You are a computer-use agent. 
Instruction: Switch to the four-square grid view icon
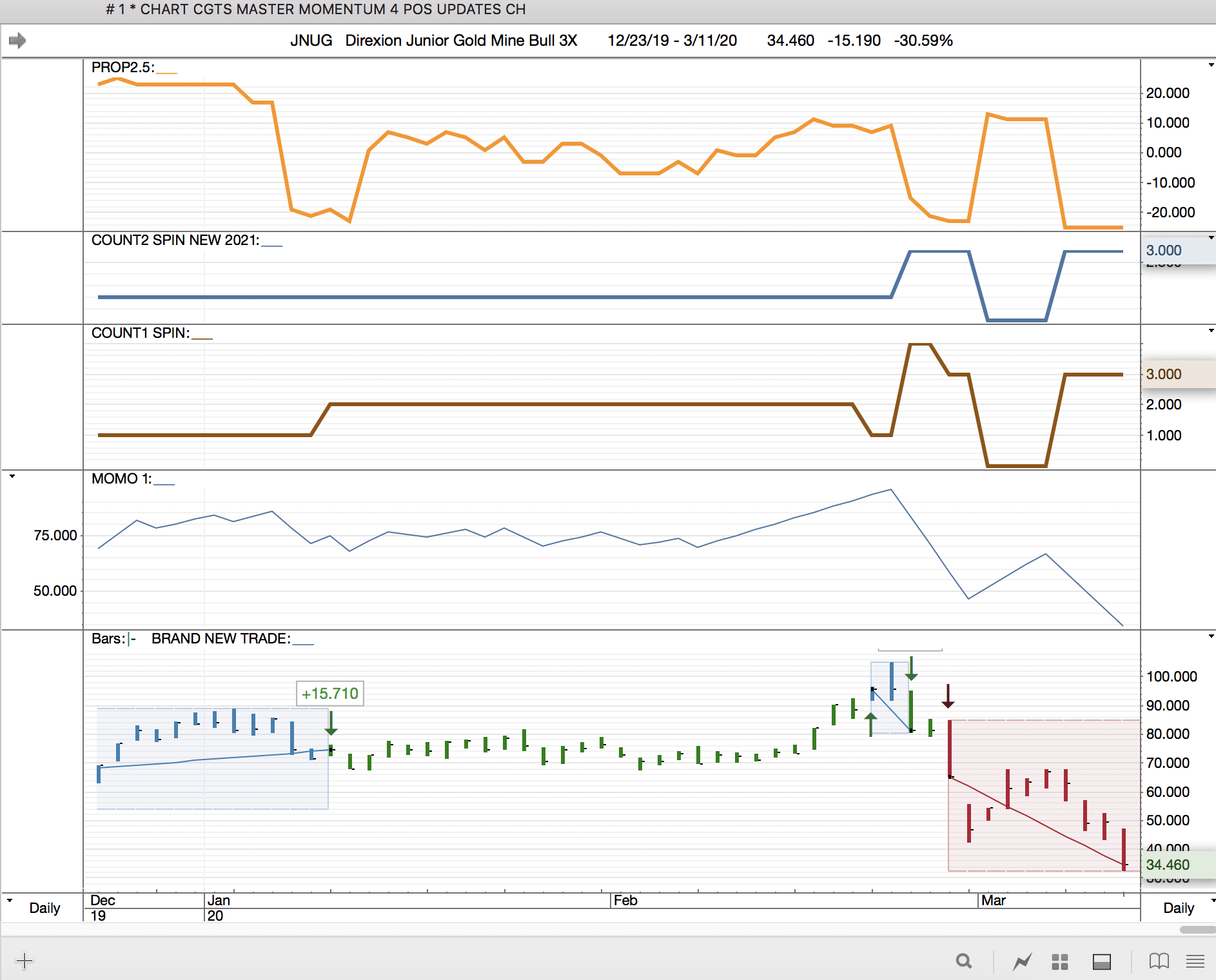[1060, 962]
